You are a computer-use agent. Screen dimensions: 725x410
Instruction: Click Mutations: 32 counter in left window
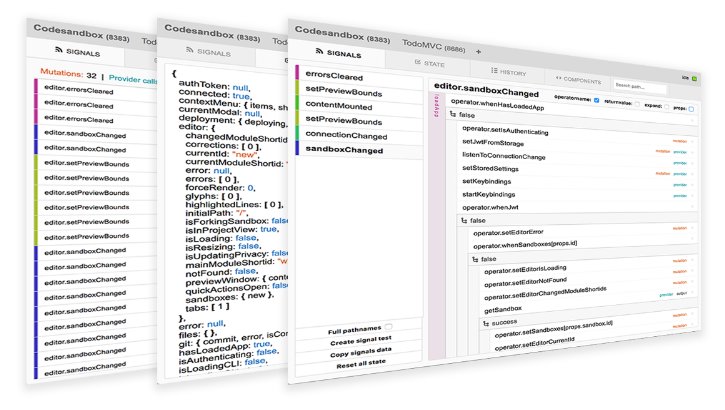coord(68,73)
